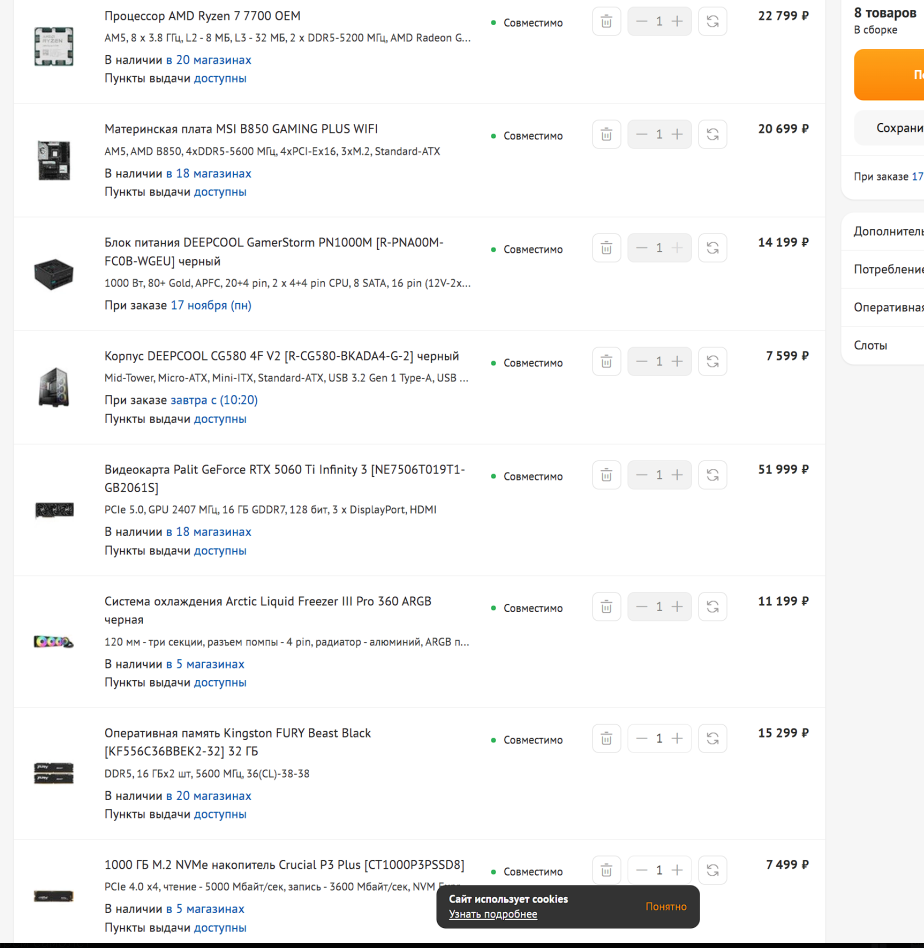
Task: Increase quantity of Palit RTX 5060 Ti
Action: pyautogui.click(x=677, y=475)
